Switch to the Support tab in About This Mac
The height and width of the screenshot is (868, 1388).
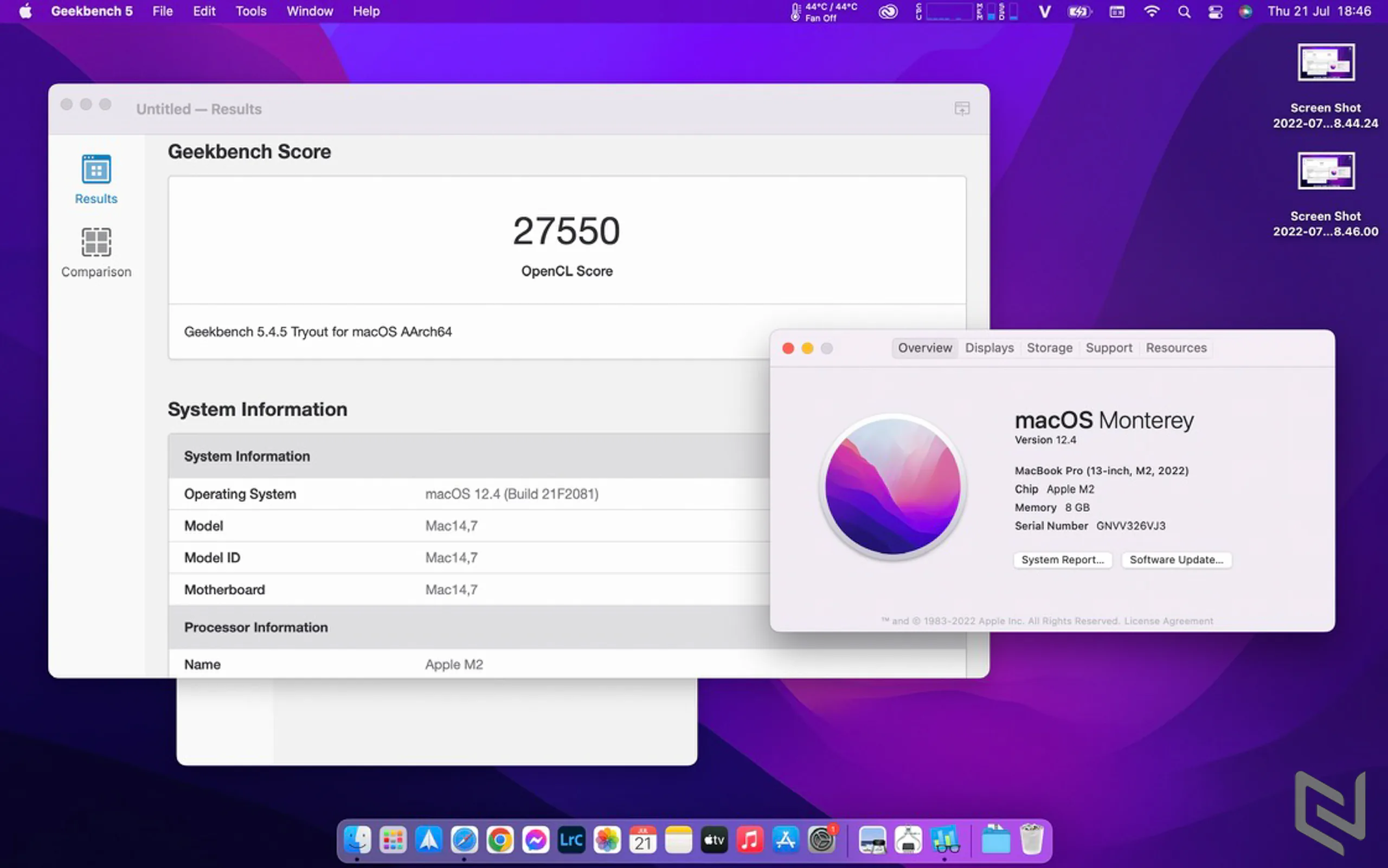(1108, 348)
